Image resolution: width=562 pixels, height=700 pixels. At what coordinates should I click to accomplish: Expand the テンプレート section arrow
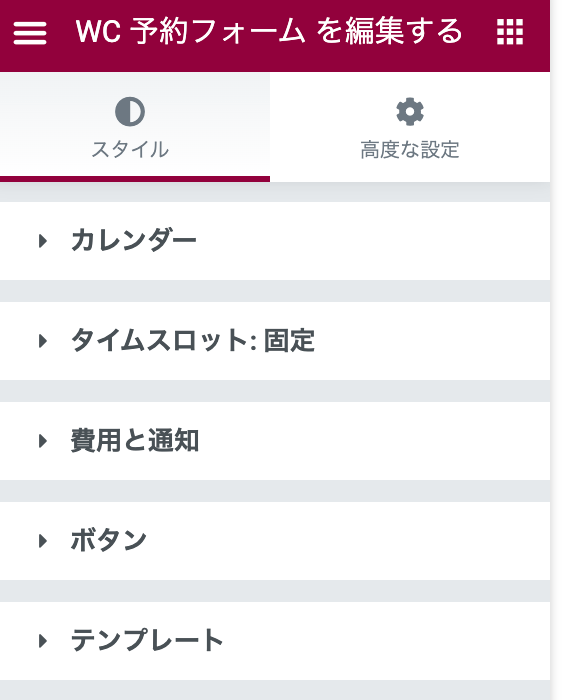pos(43,641)
